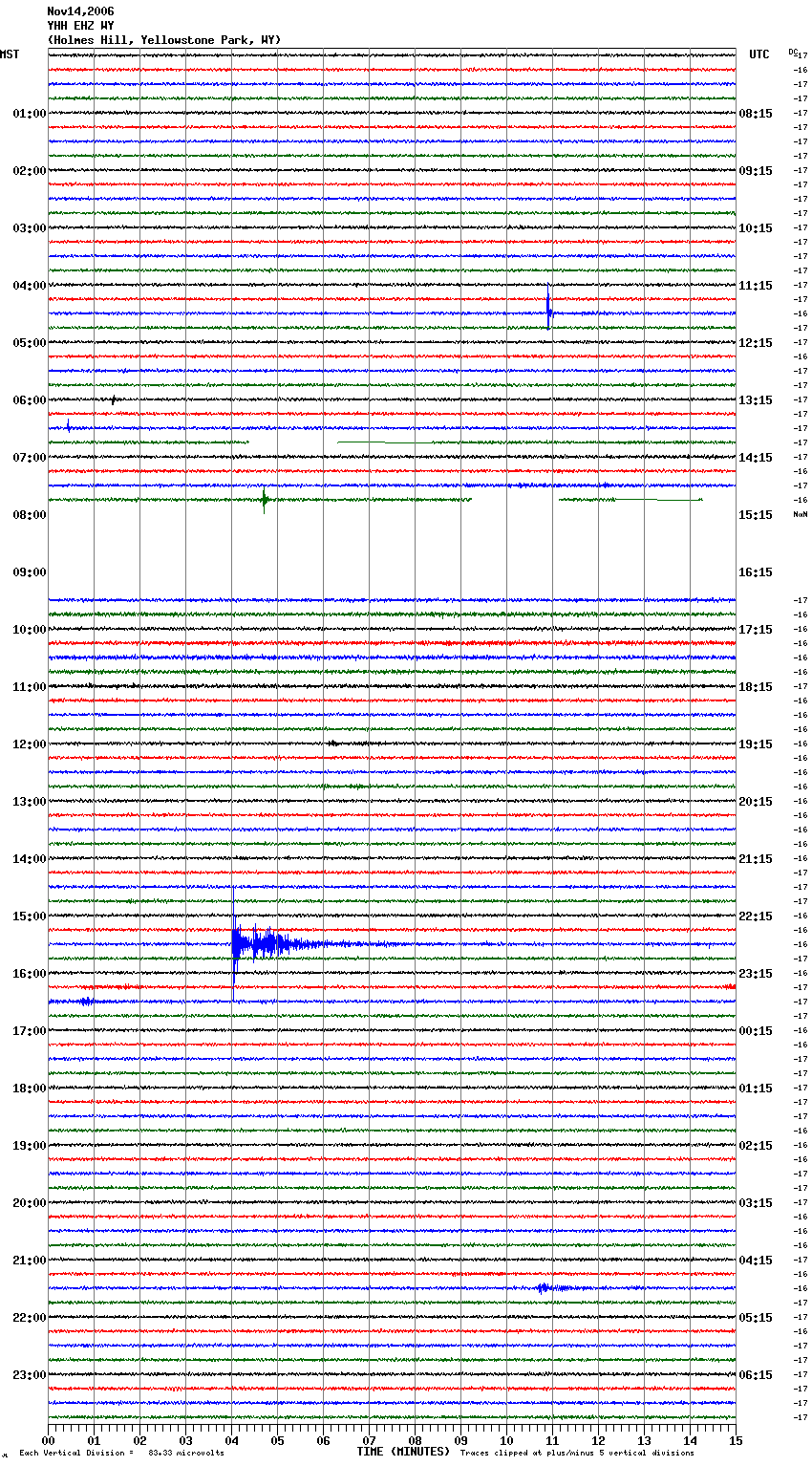The height and width of the screenshot is (1466, 812).
Task: Select the 10:00 MST time label
Action: point(30,630)
